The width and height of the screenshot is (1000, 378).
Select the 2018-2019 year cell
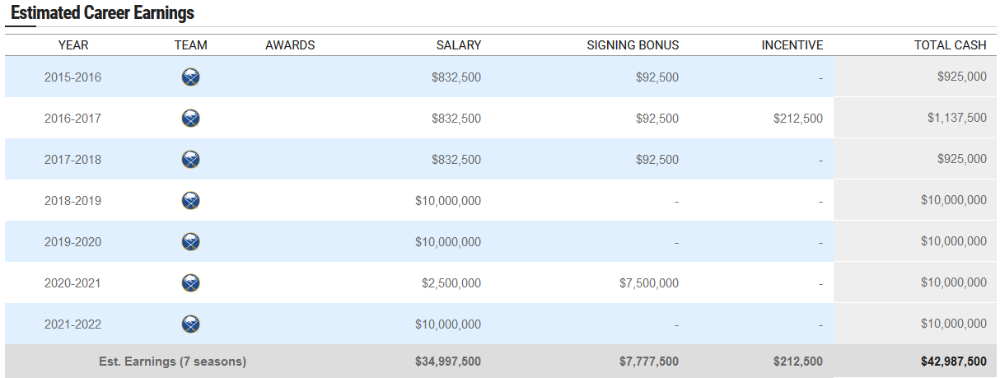coord(73,201)
